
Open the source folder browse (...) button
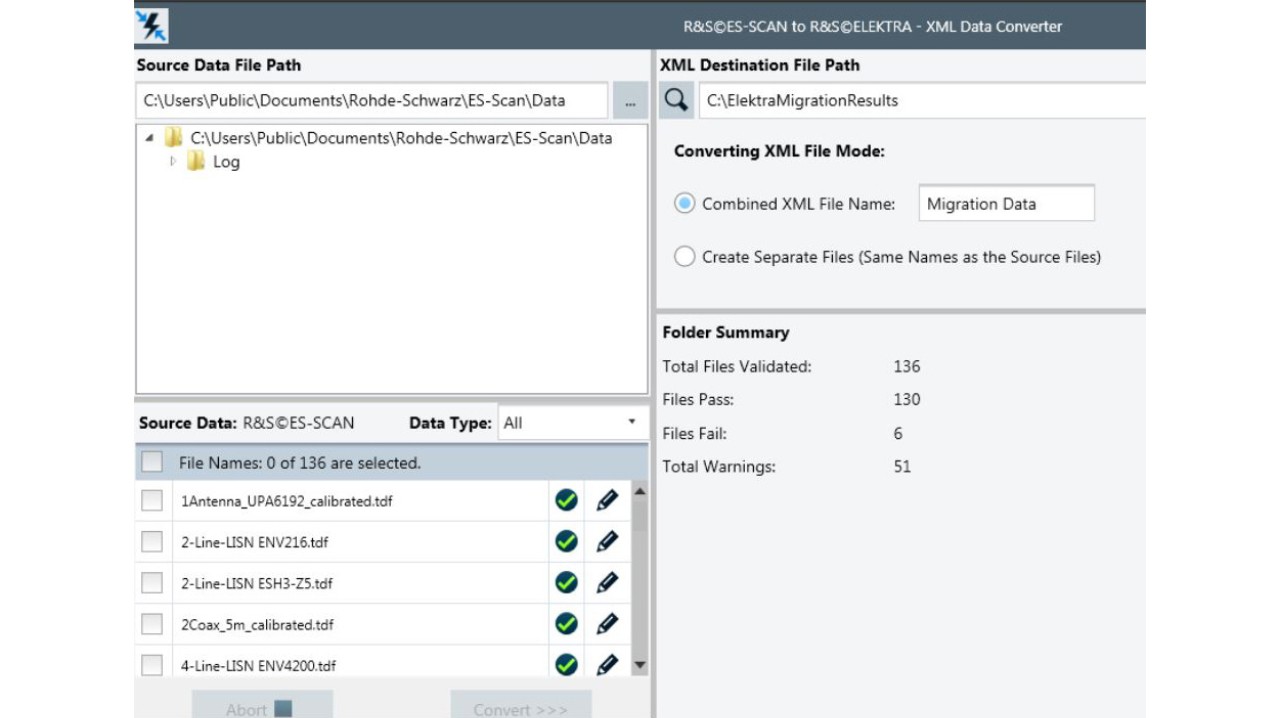[x=630, y=101]
